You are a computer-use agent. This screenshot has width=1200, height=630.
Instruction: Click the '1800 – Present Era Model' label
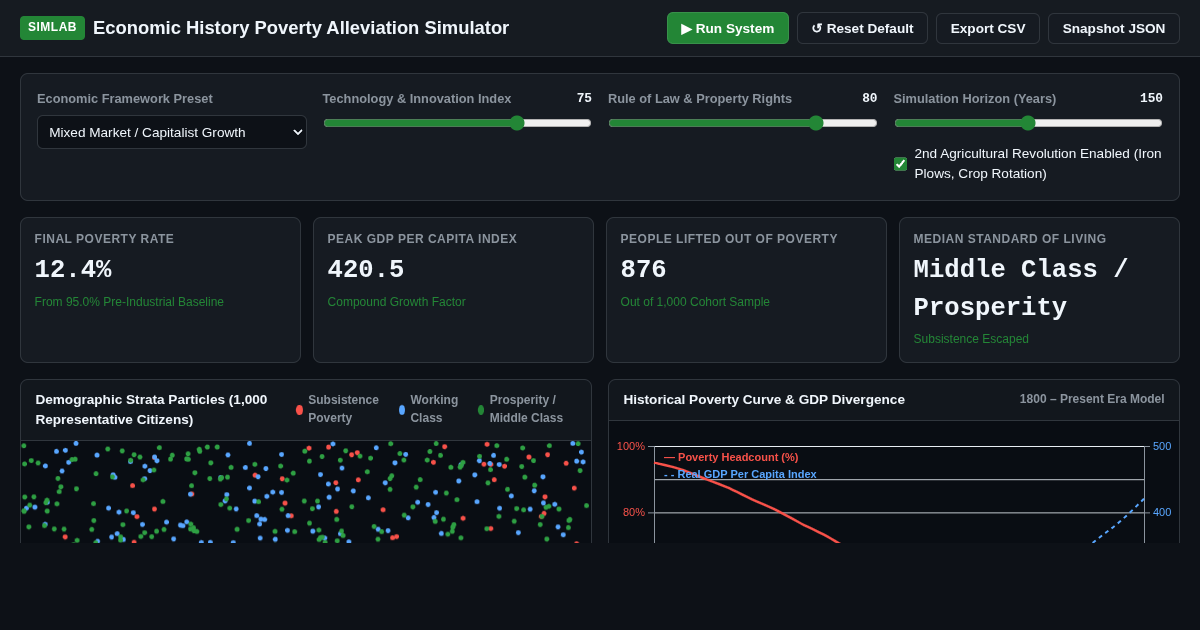point(1092,399)
